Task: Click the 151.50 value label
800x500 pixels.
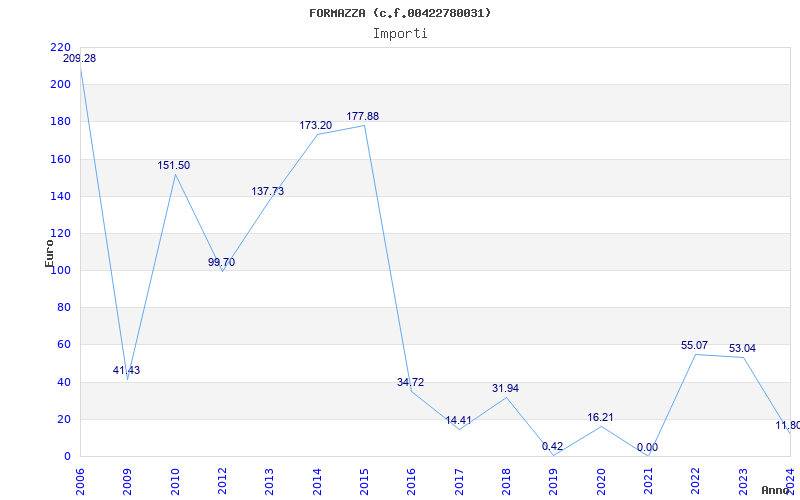Action: (173, 165)
